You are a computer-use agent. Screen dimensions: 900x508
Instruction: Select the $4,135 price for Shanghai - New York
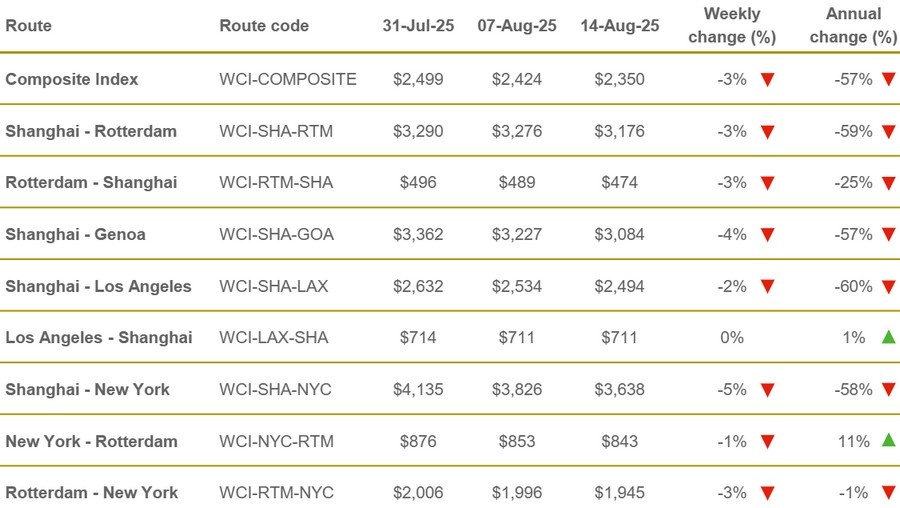coord(418,389)
